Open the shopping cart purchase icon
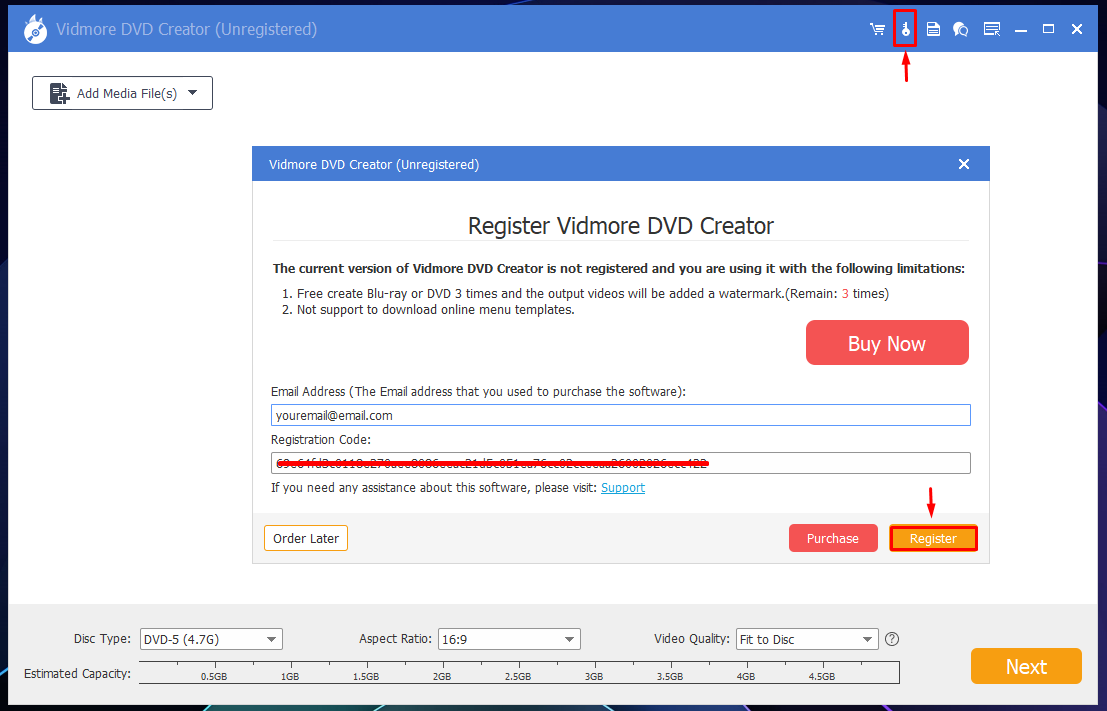This screenshot has width=1107, height=711. pos(878,29)
